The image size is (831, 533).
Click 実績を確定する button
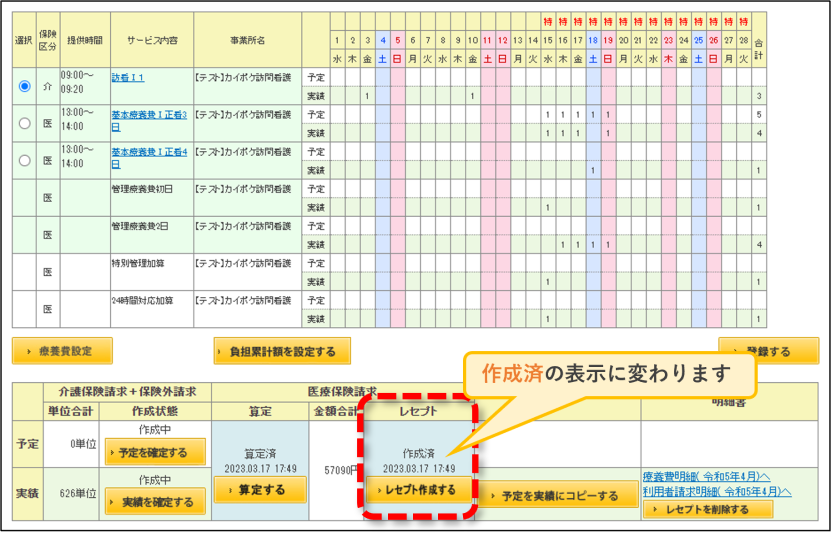coord(155,502)
